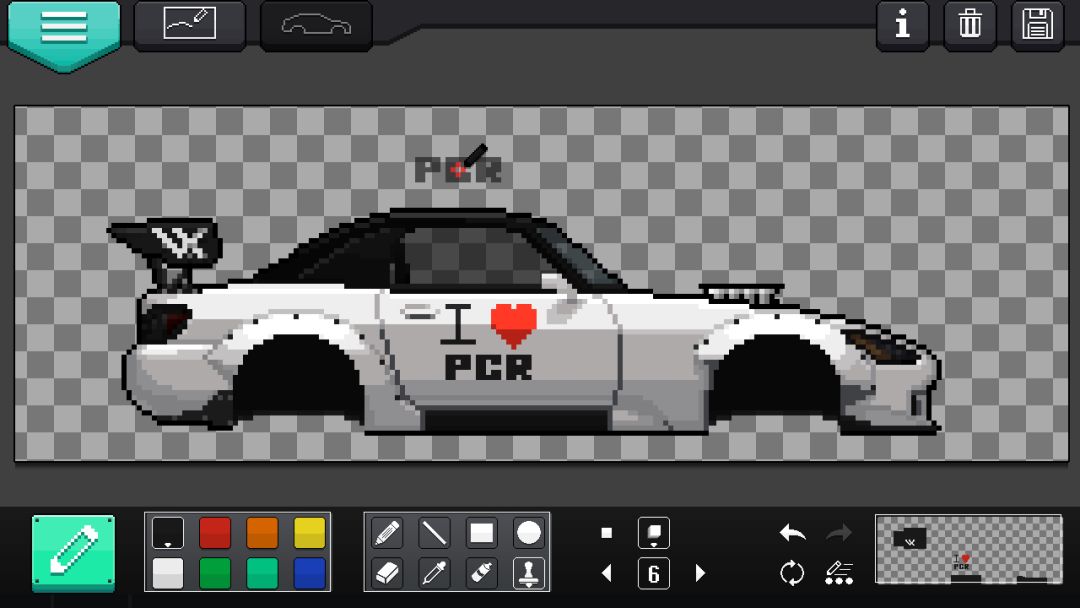Expand the layer selection dropdown
Screen dimensions: 1080x608
654,533
